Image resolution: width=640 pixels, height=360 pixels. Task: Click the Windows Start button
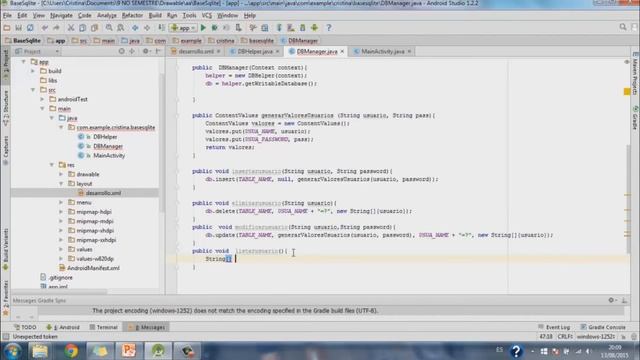[x=13, y=351]
